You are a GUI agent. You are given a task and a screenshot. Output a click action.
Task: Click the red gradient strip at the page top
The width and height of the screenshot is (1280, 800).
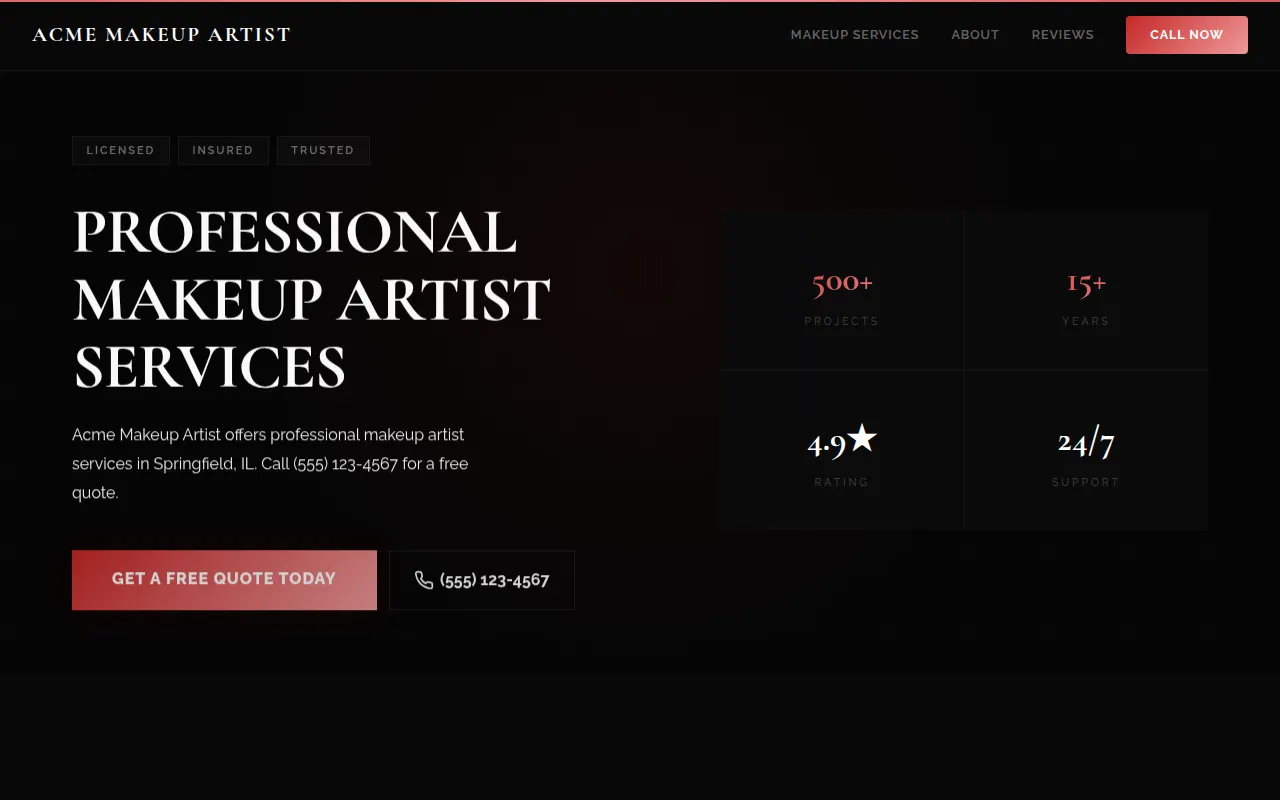pyautogui.click(x=640, y=2)
